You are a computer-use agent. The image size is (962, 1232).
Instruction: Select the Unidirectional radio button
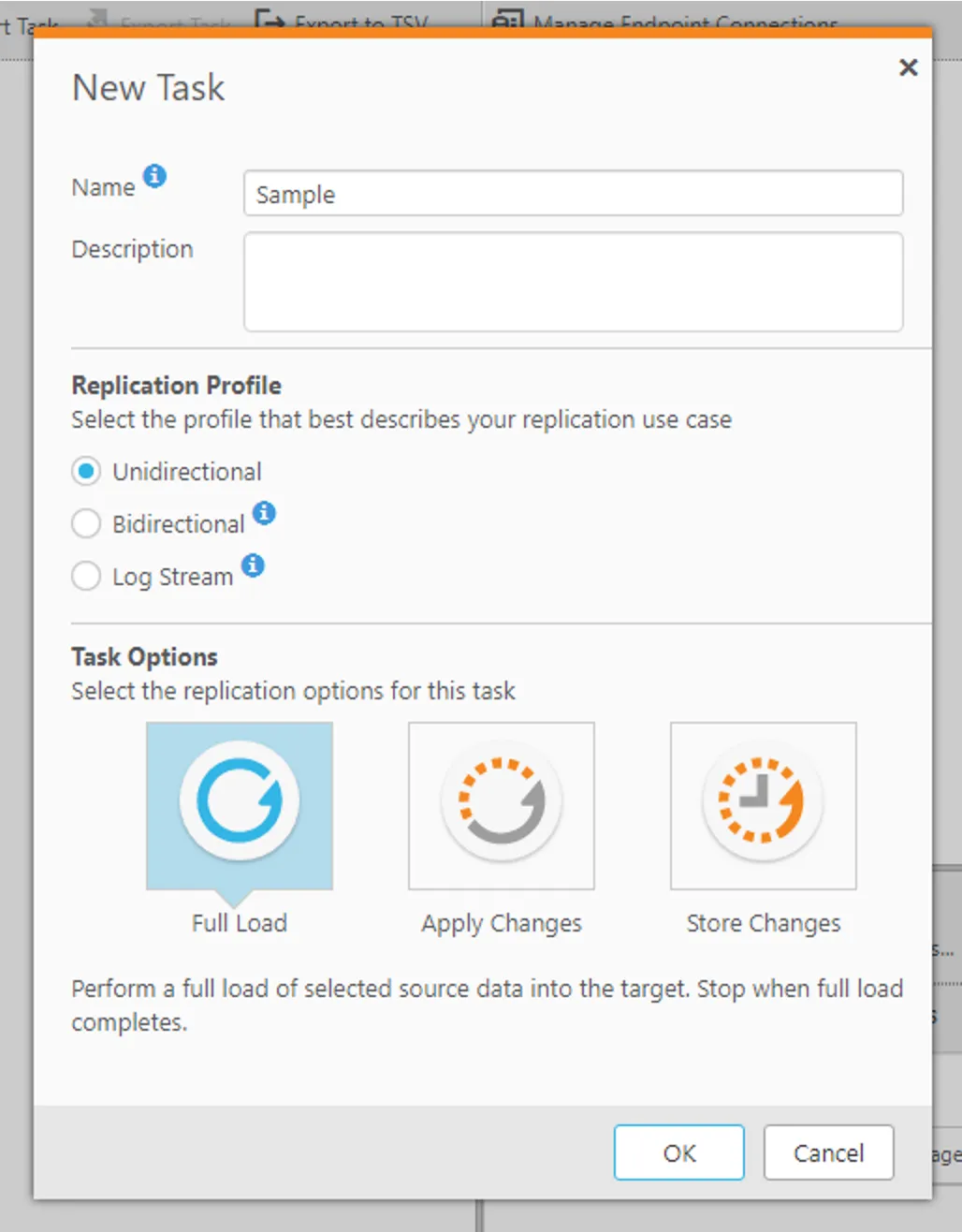pyautogui.click(x=86, y=472)
